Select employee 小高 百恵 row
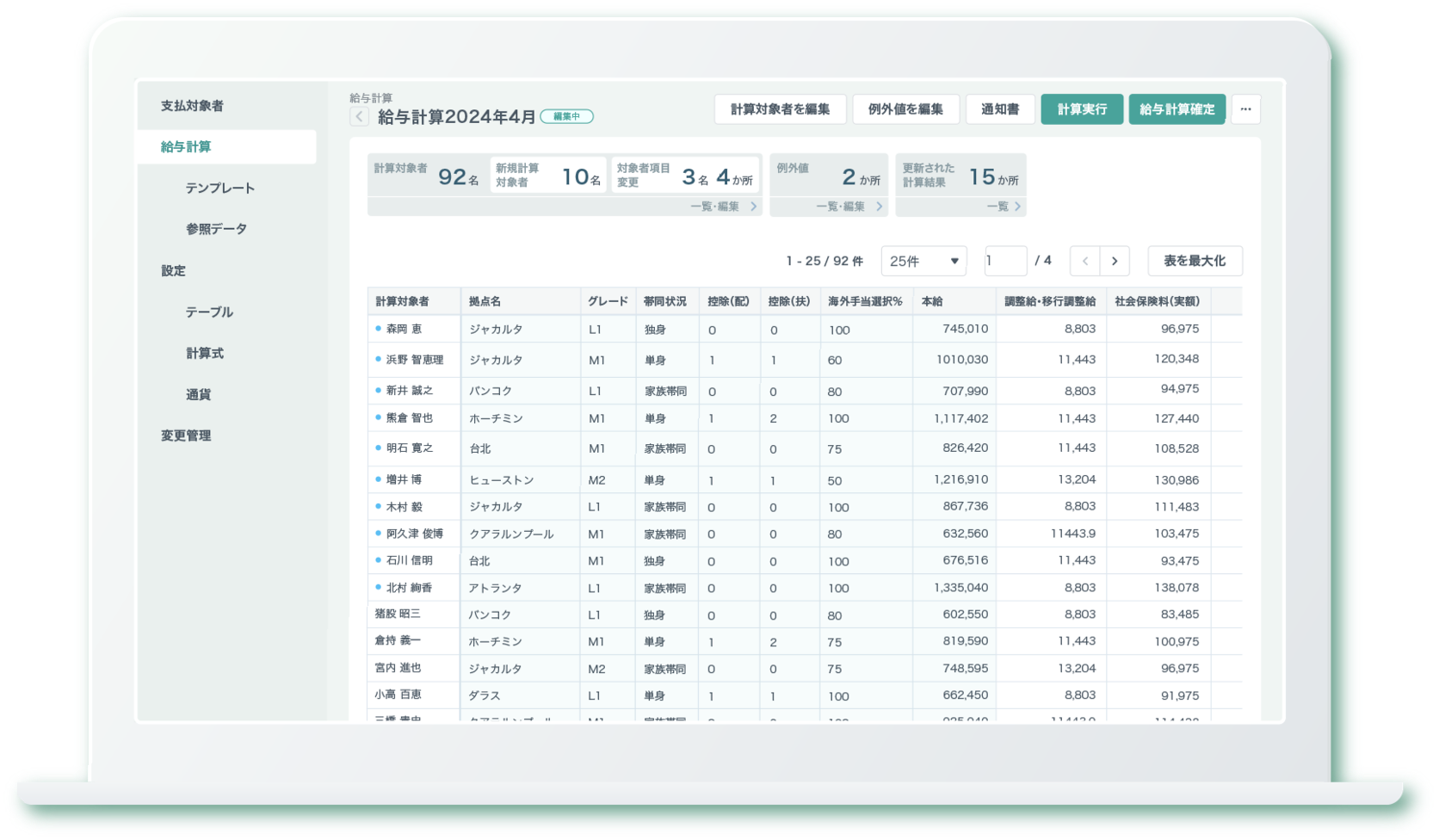Screen dimensions: 1439x840 point(805,695)
